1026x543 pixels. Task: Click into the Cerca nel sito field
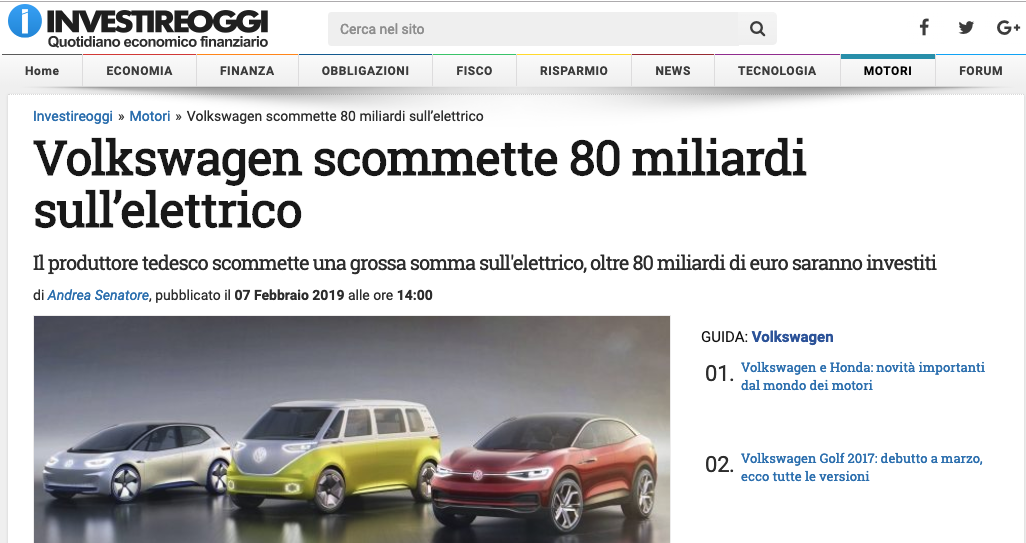(x=533, y=29)
